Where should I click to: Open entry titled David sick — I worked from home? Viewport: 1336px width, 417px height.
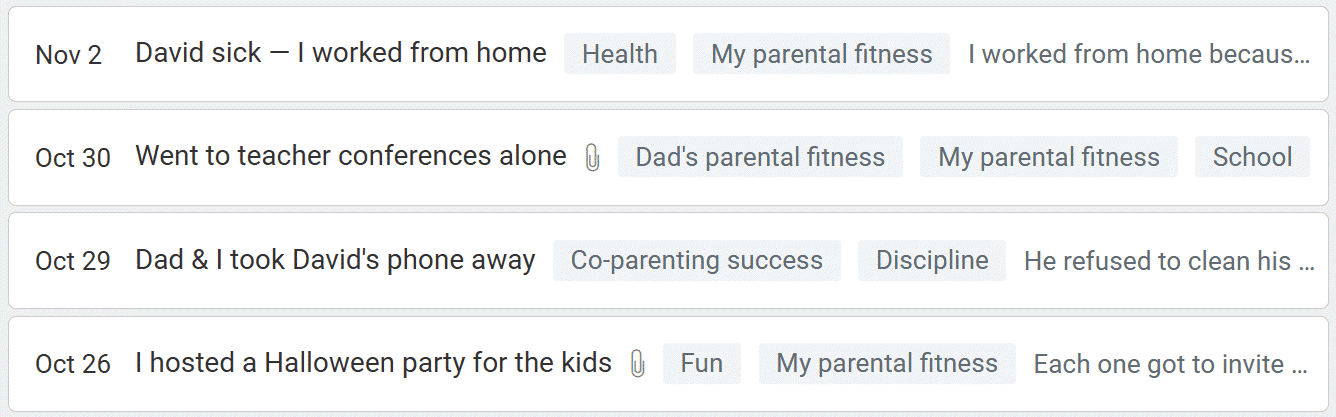pos(341,53)
